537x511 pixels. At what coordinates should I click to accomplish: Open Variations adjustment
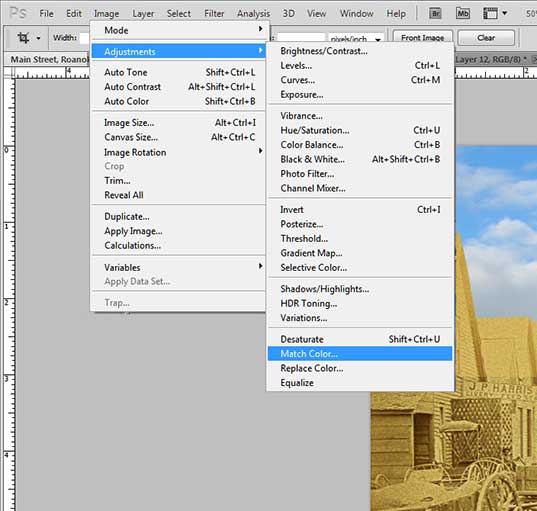[360, 318]
